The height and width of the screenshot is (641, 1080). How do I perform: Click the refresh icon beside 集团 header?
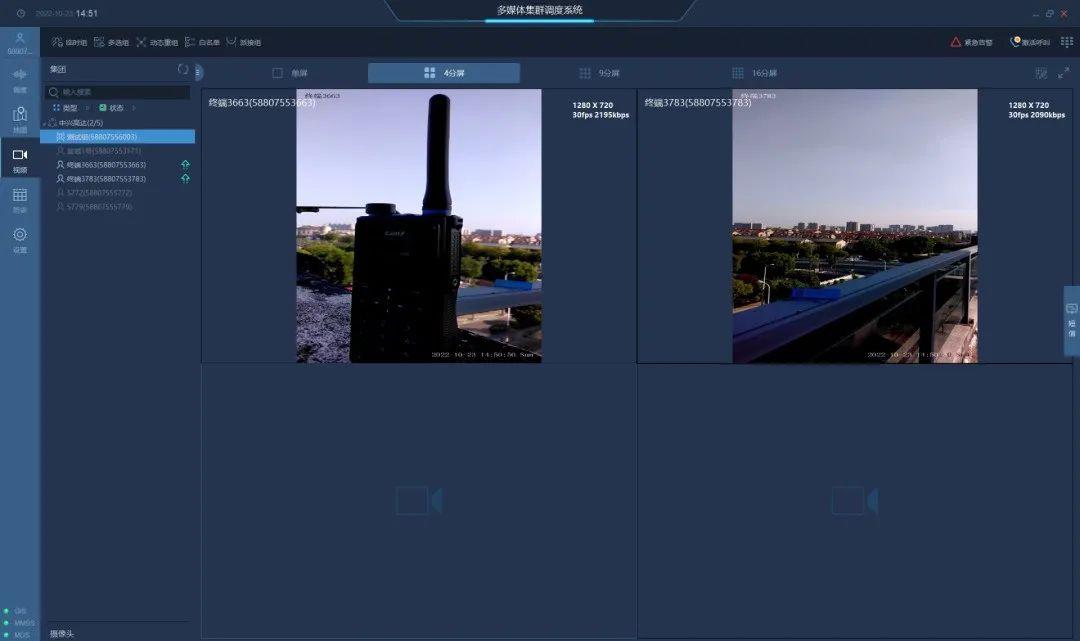(x=183, y=69)
